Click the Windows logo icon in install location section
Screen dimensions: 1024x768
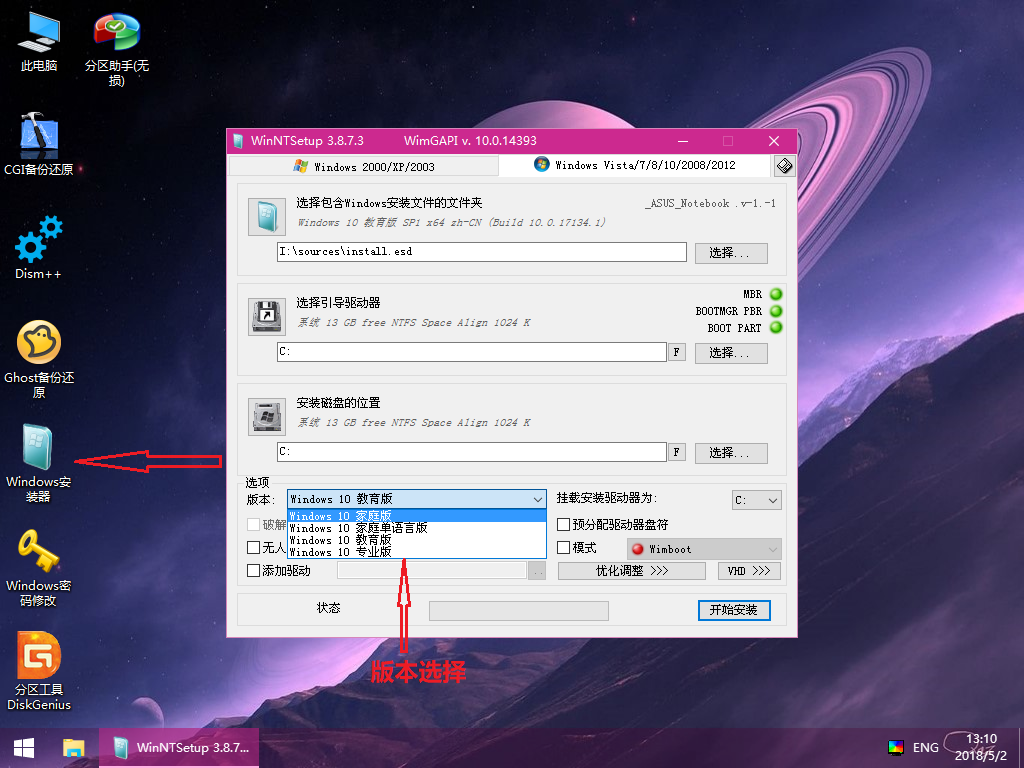tap(266, 416)
